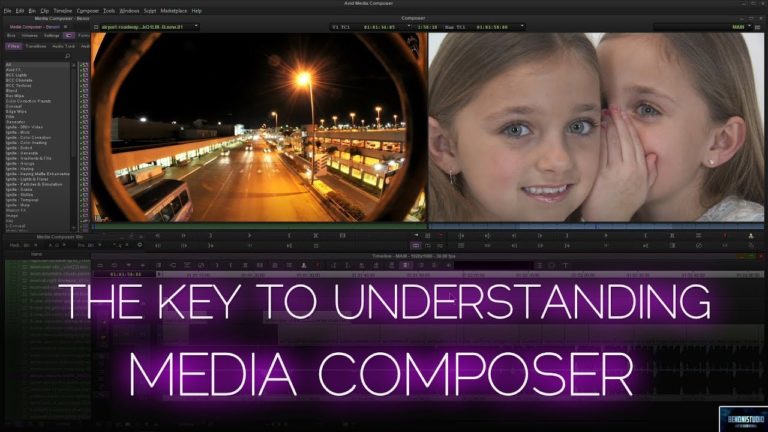Screen dimensions: 768x432
Task: Select the All effects category
Action: [x=37, y=65]
